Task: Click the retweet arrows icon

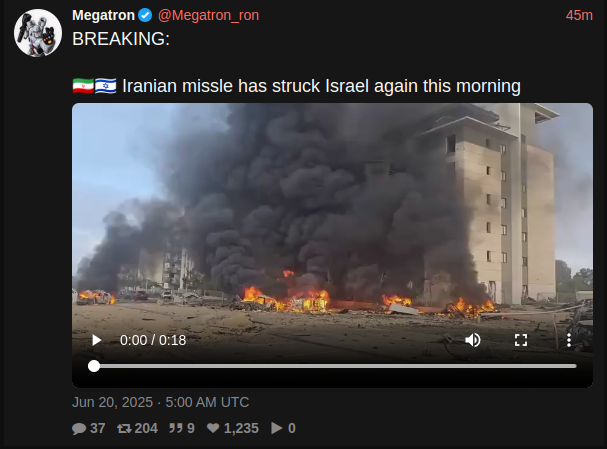Action: (124, 428)
